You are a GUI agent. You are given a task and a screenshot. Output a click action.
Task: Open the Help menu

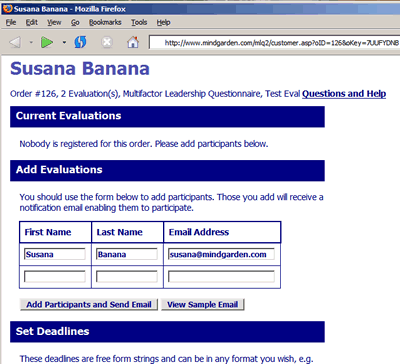point(163,22)
